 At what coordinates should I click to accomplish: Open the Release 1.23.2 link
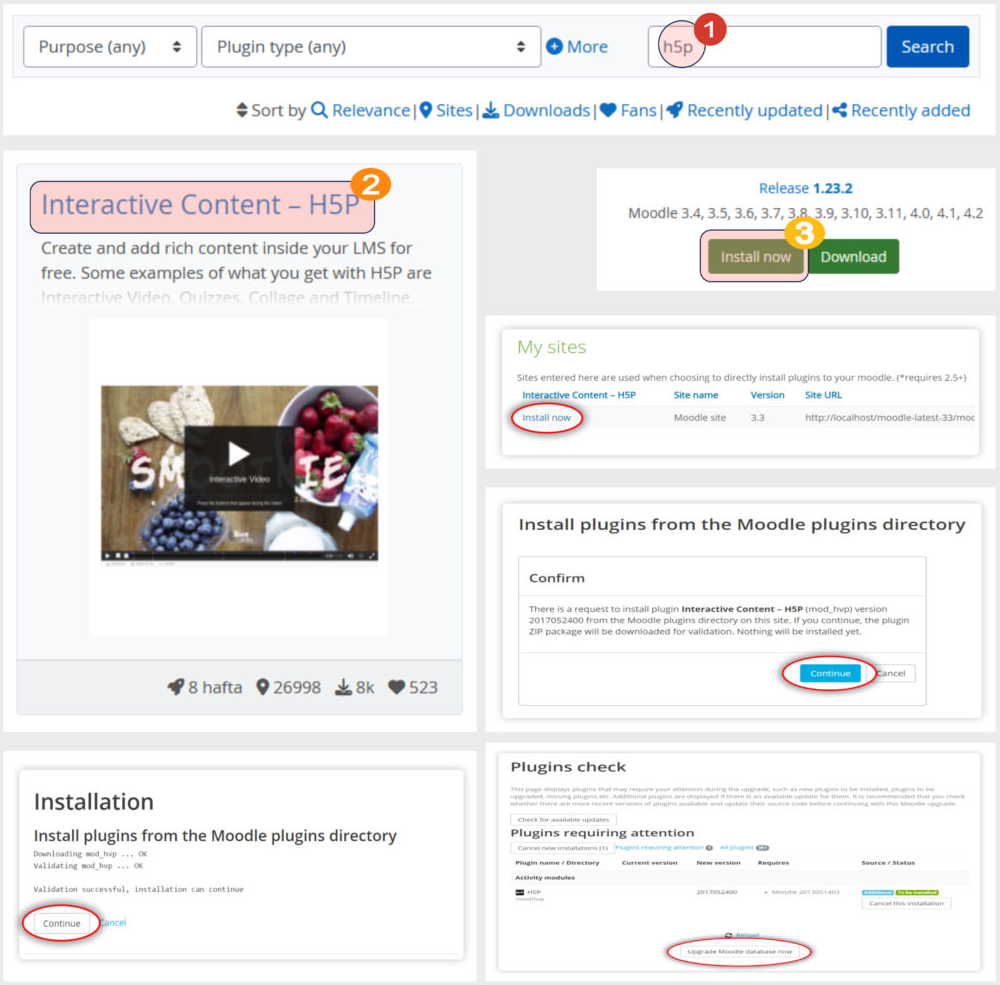[805, 188]
